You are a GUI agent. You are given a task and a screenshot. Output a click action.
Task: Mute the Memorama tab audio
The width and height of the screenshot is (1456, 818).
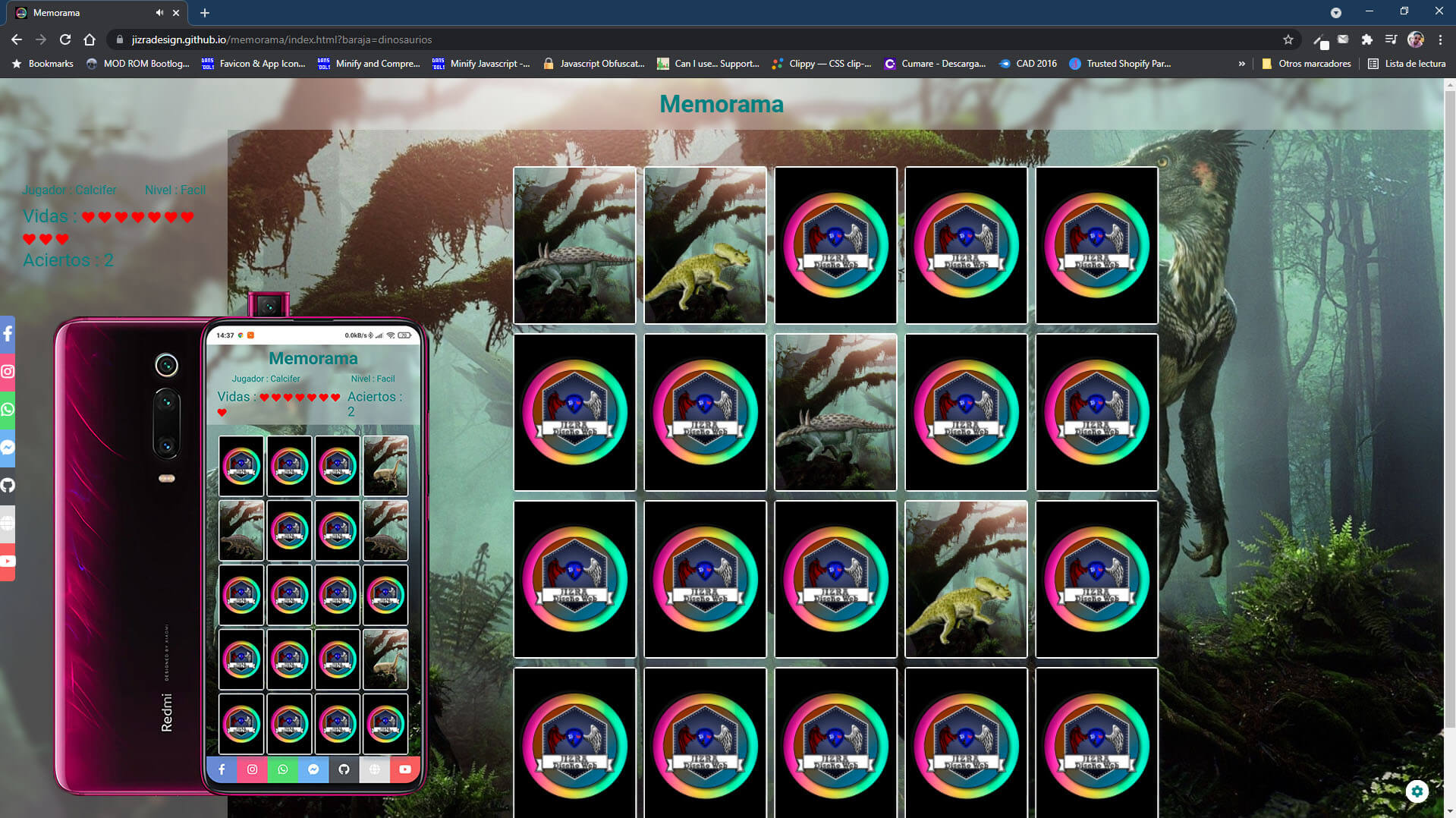(x=159, y=13)
